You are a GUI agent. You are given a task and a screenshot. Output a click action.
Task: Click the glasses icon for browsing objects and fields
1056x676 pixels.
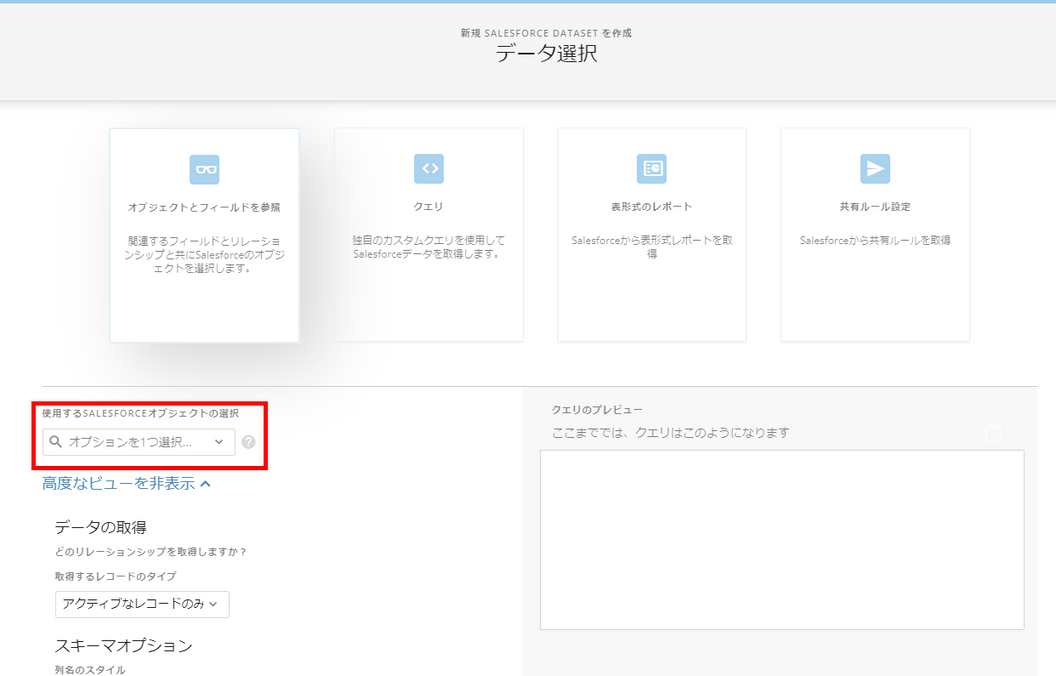pyautogui.click(x=204, y=169)
